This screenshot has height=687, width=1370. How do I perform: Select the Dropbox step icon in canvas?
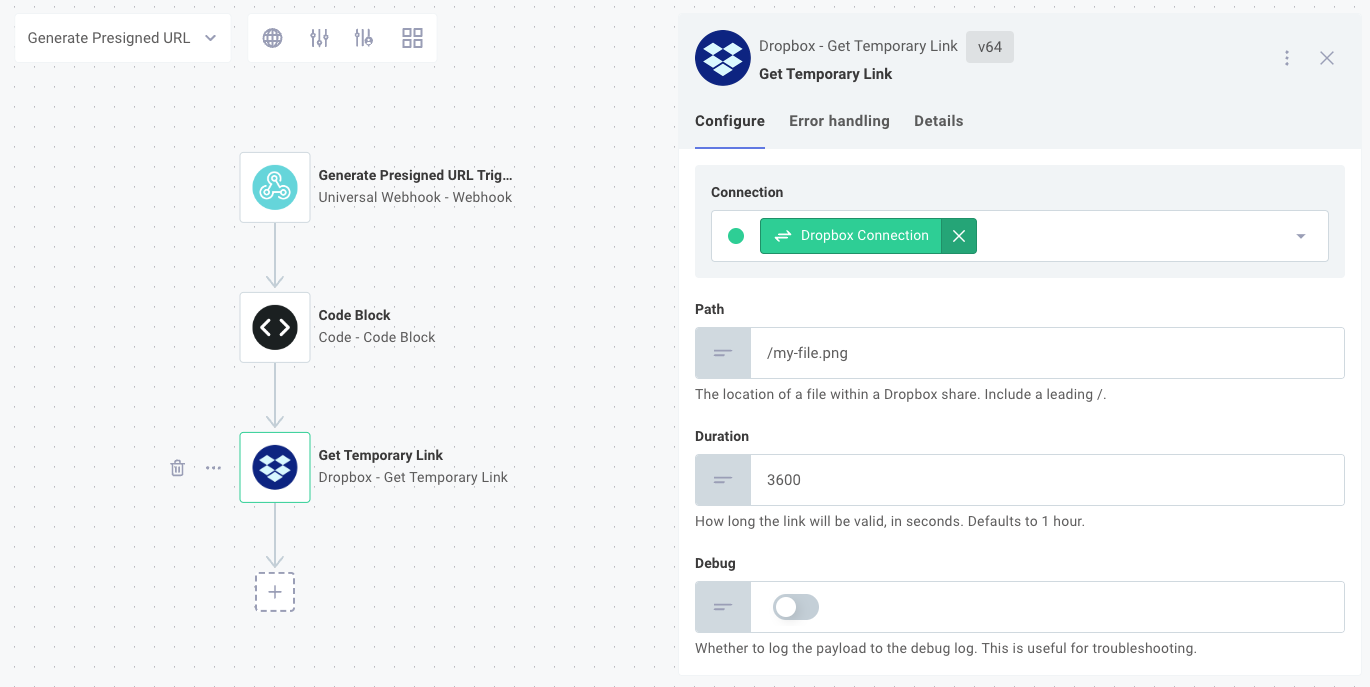[274, 467]
